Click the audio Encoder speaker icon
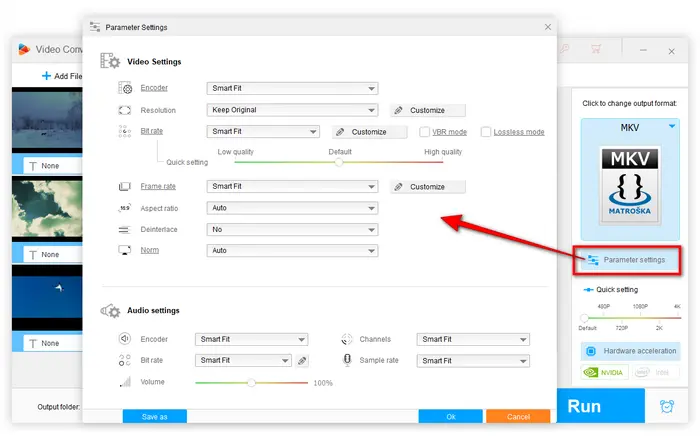Image resolution: width=700 pixels, height=440 pixels. click(125, 339)
